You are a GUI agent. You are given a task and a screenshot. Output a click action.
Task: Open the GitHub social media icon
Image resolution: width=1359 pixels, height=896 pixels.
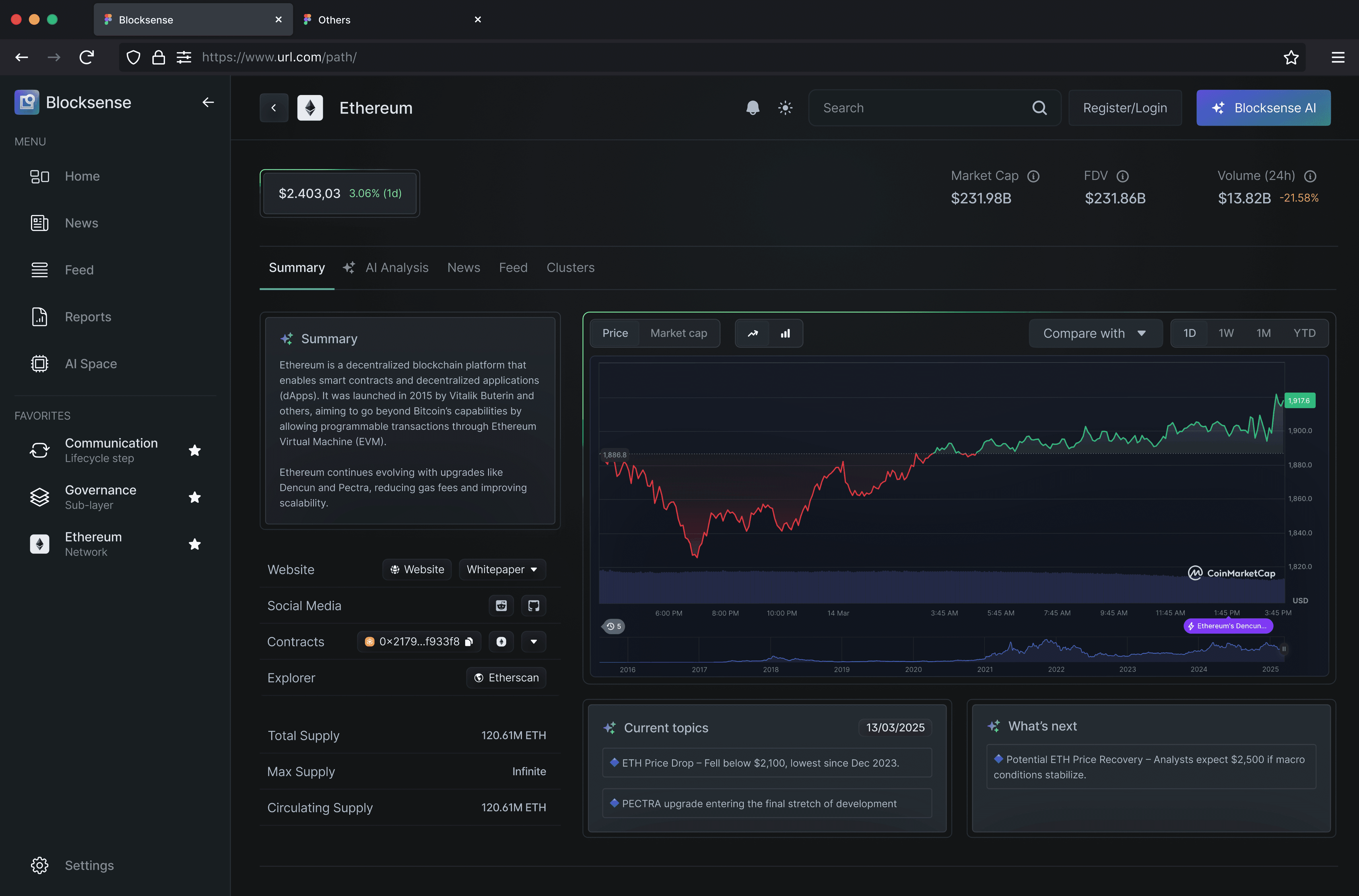(x=533, y=606)
